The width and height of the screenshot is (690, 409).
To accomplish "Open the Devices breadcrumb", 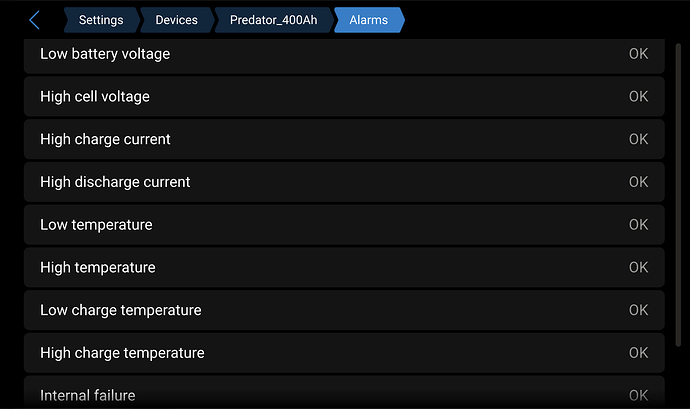I will tap(176, 20).
